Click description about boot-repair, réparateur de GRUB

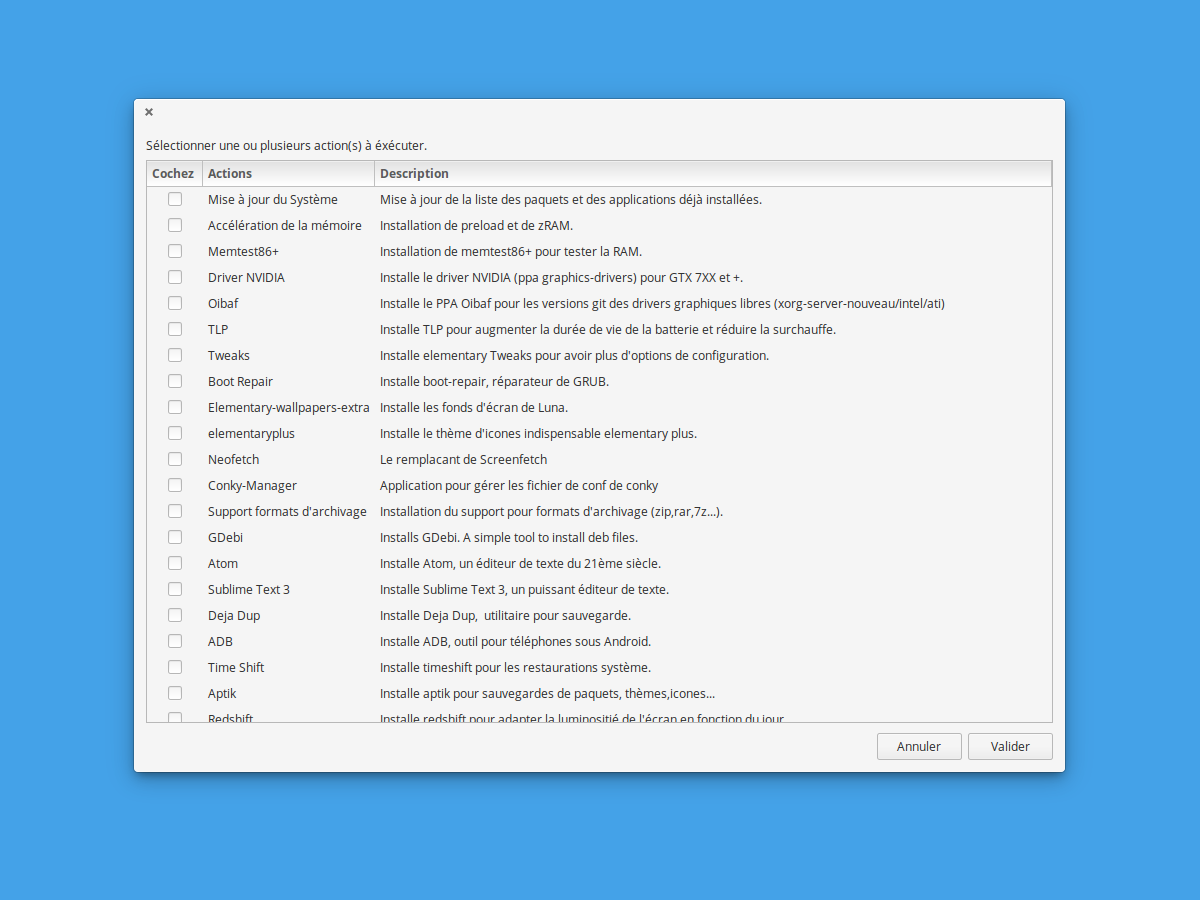click(494, 381)
